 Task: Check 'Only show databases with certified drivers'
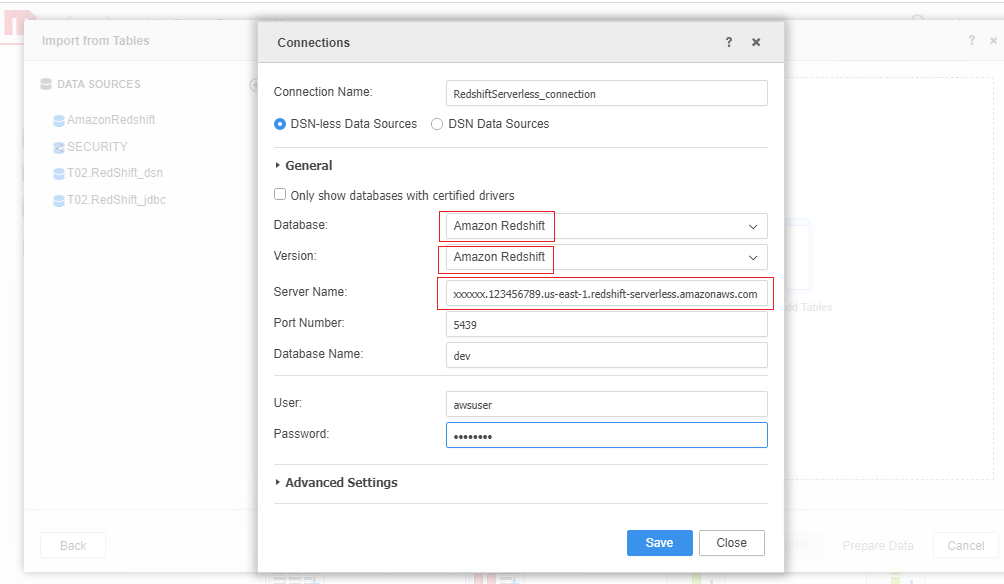(280, 194)
